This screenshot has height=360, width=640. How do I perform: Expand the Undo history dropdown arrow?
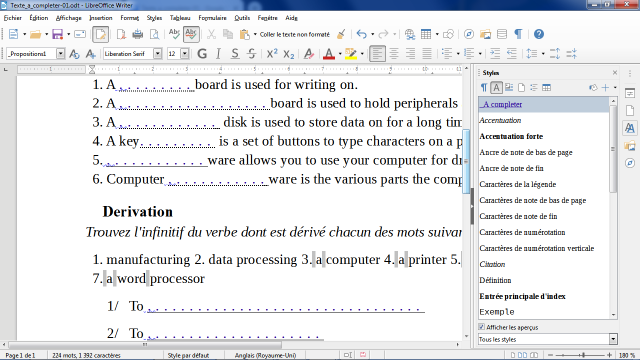tap(372, 34)
